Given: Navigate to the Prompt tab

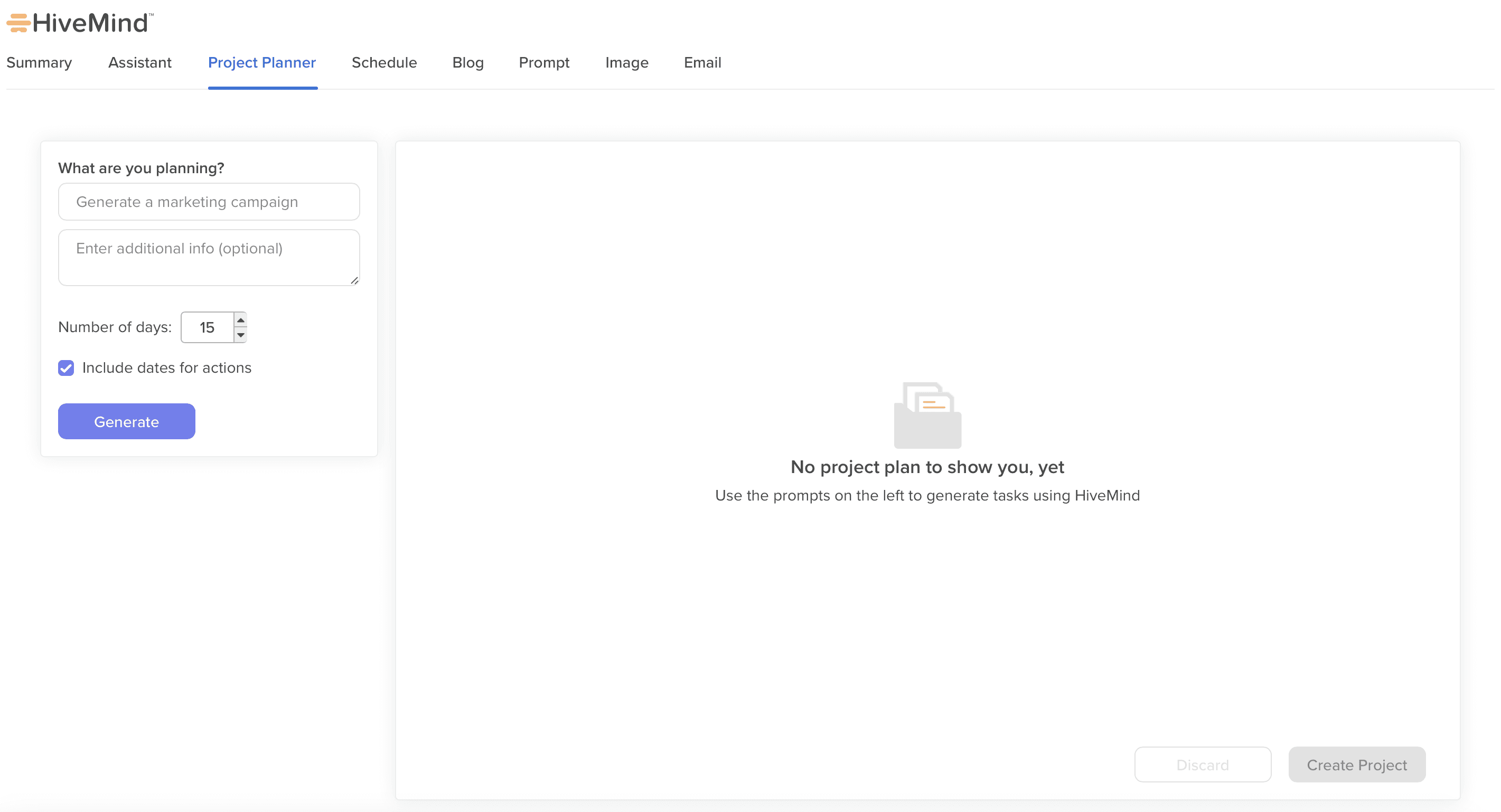Looking at the screenshot, I should (543, 63).
